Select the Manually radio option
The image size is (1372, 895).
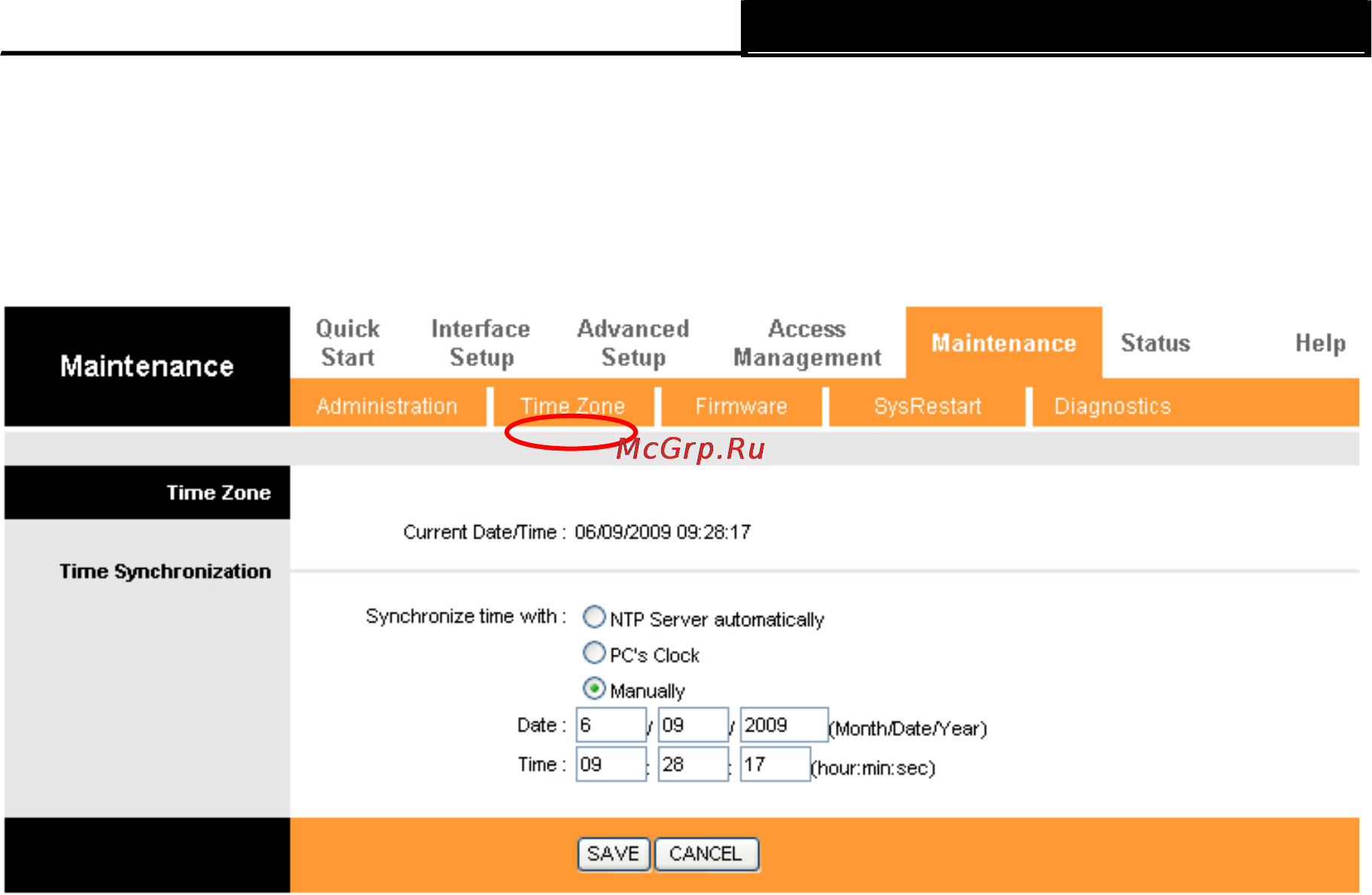[594, 688]
